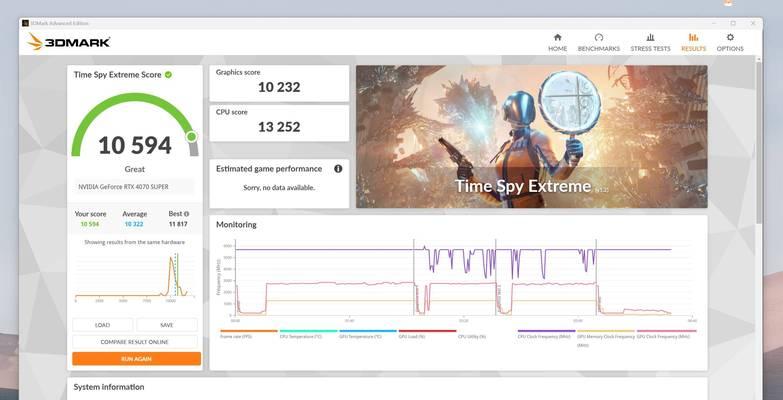
Task: Click COMPARE RESULT ONLINE
Action: coord(135,342)
